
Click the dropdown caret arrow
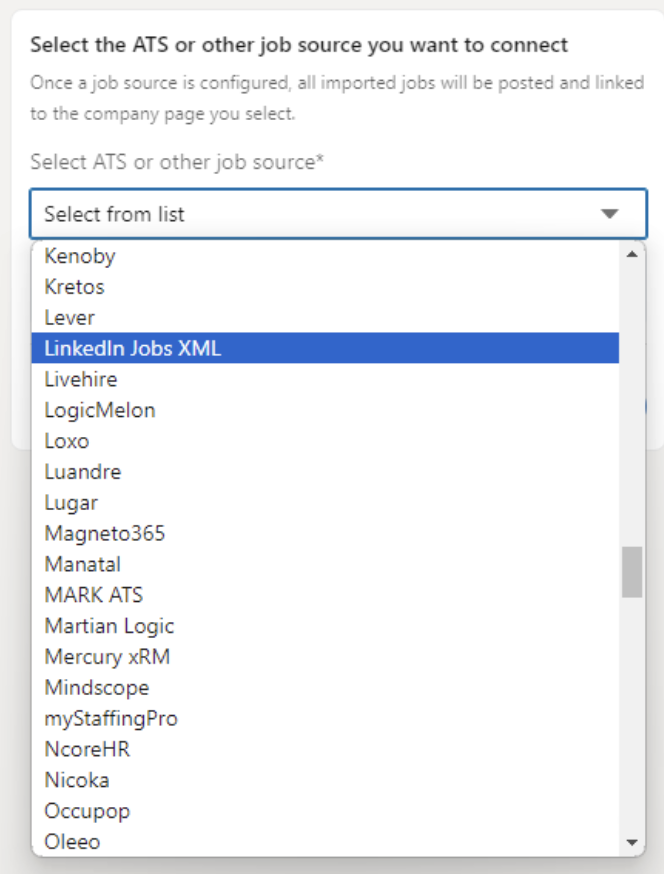pos(609,214)
